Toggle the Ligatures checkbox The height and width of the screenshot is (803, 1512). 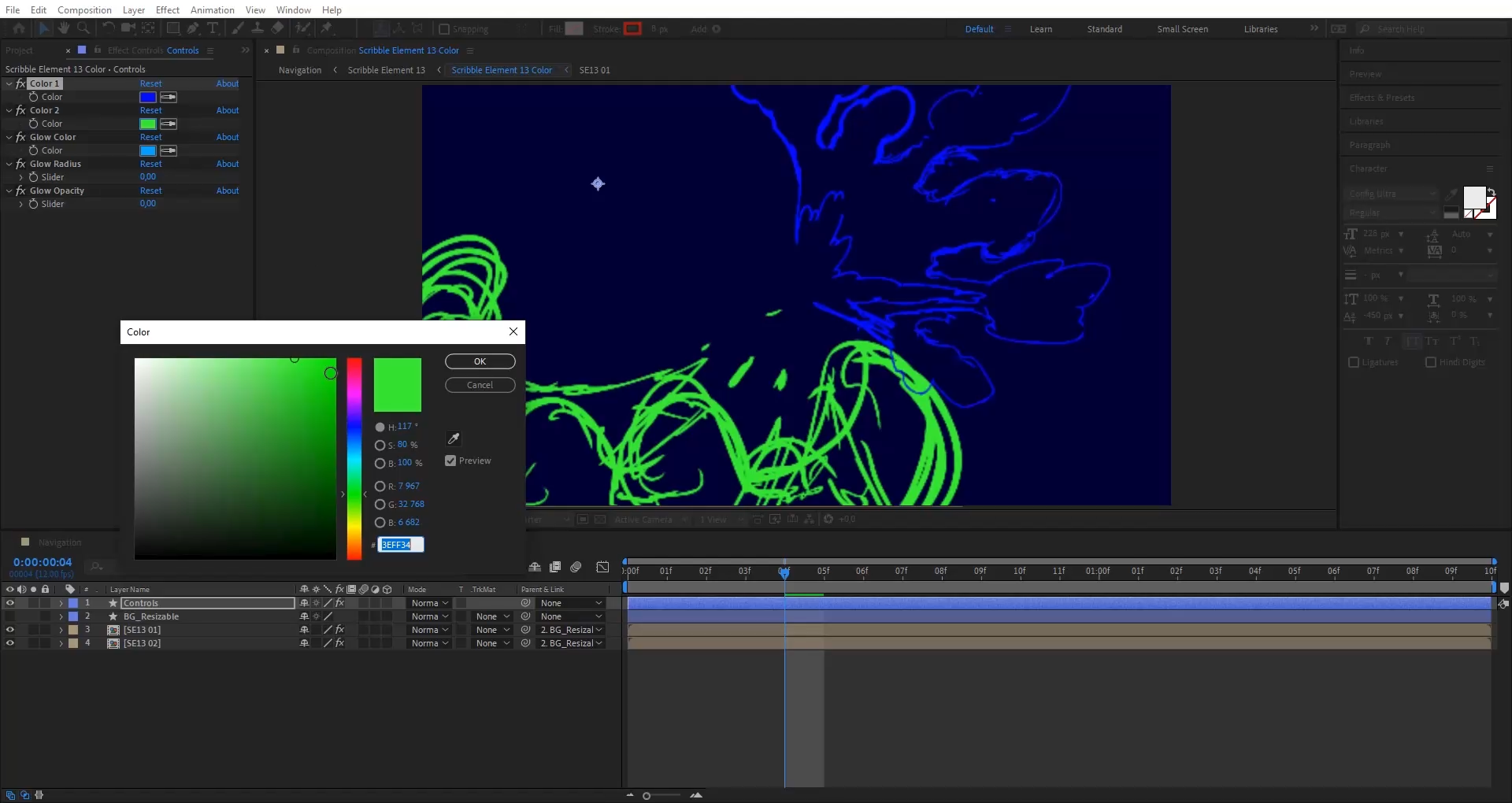pos(1354,362)
